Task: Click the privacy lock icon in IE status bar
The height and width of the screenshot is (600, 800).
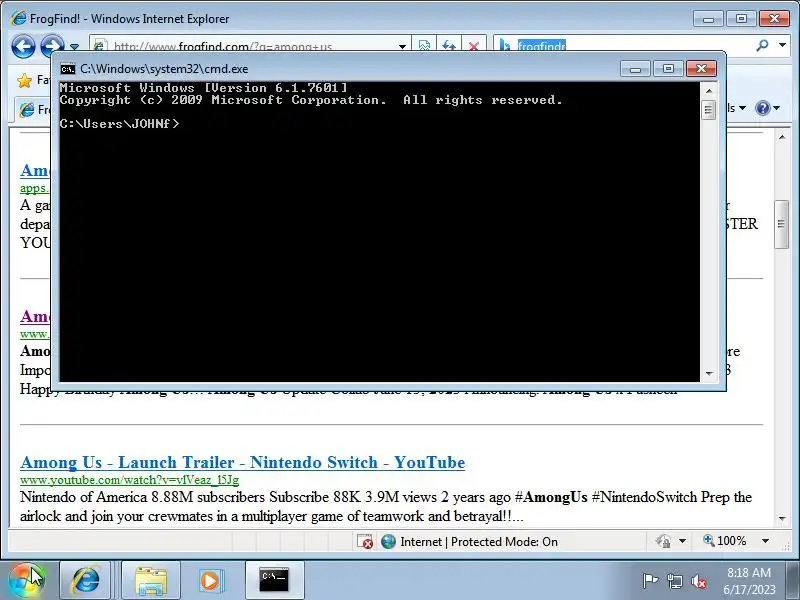Action: pos(663,541)
